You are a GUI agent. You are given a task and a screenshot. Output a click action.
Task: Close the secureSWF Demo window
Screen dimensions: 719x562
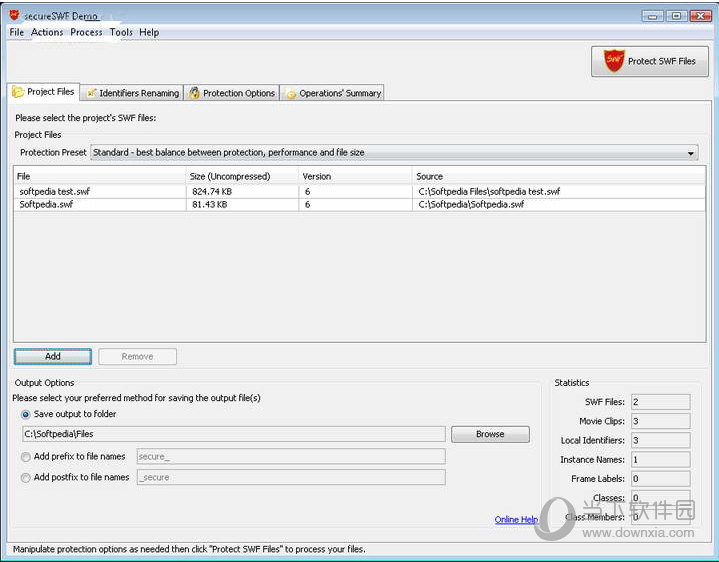(700, 16)
